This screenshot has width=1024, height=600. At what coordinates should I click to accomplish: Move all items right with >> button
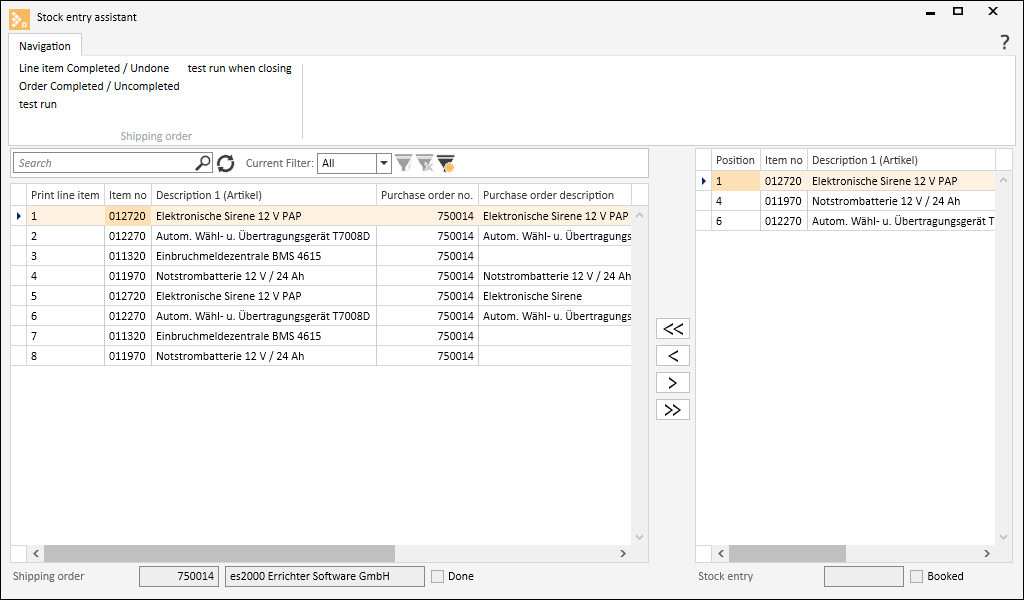tap(673, 409)
